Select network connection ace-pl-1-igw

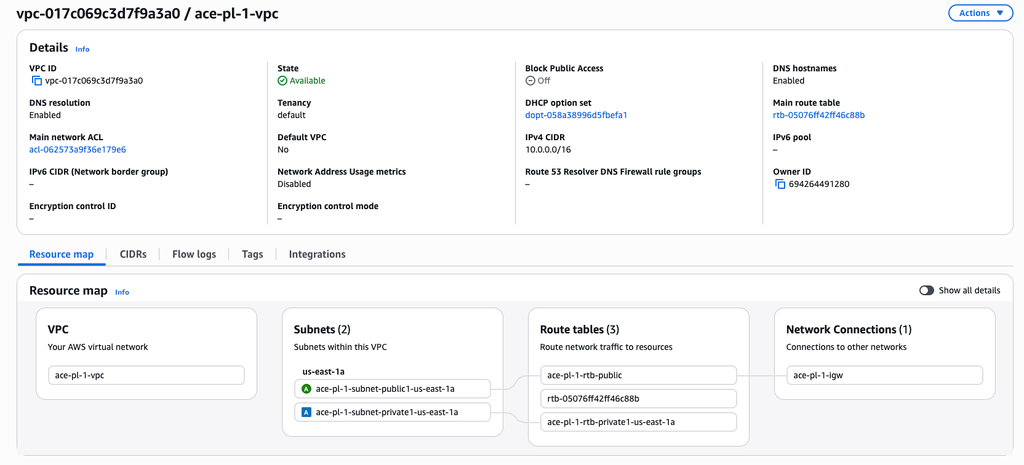(884, 376)
